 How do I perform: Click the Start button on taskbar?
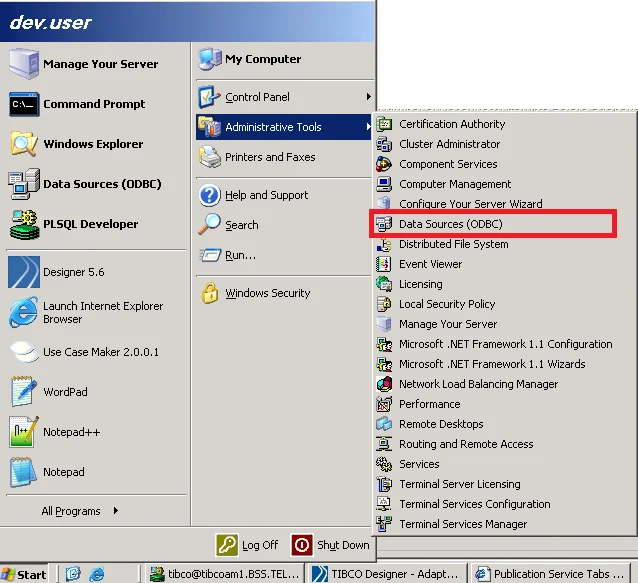click(x=25, y=574)
